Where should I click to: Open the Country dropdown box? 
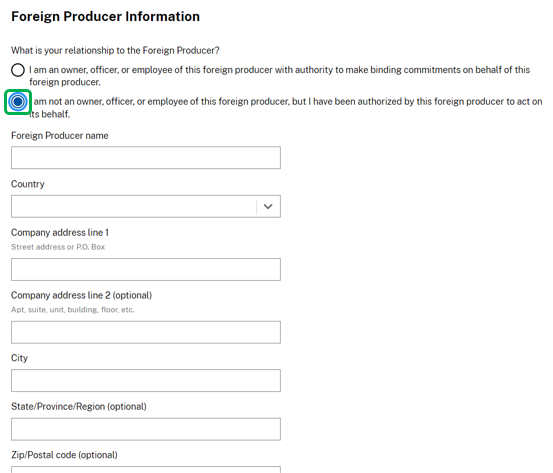pos(146,206)
